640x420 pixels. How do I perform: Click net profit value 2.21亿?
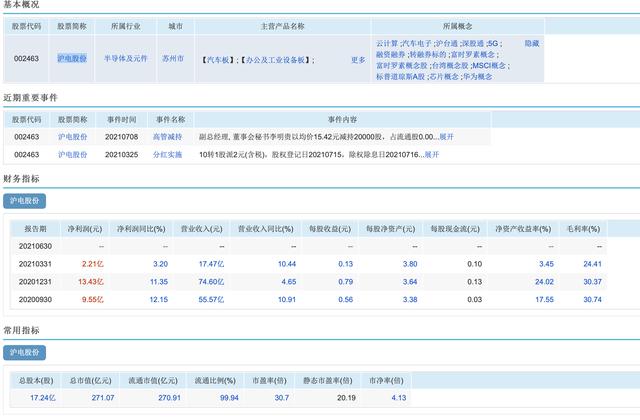(93, 264)
